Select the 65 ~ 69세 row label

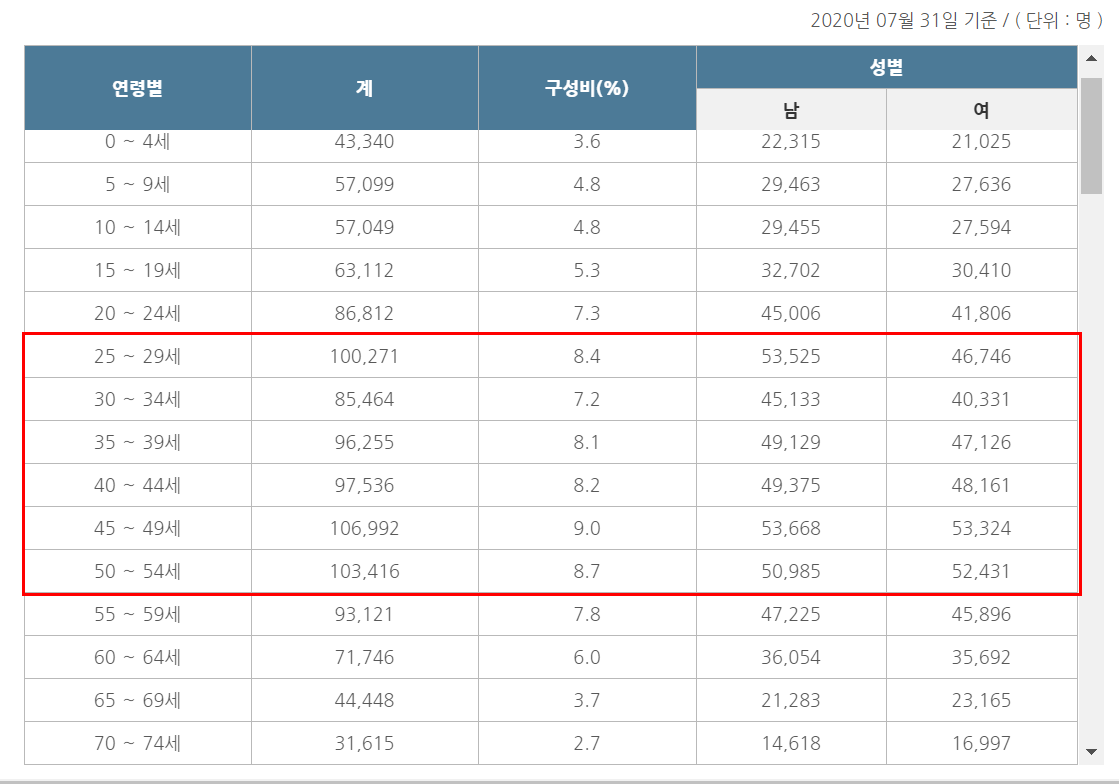(x=138, y=700)
